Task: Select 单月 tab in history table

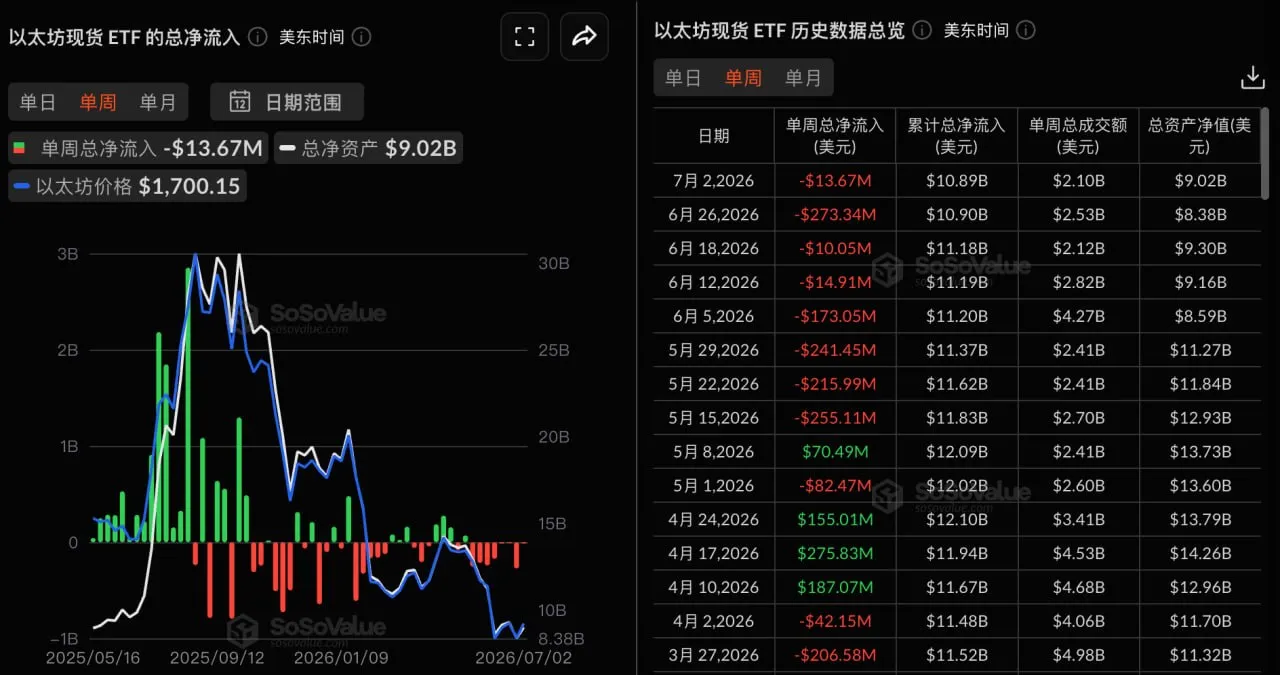Action: (803, 78)
